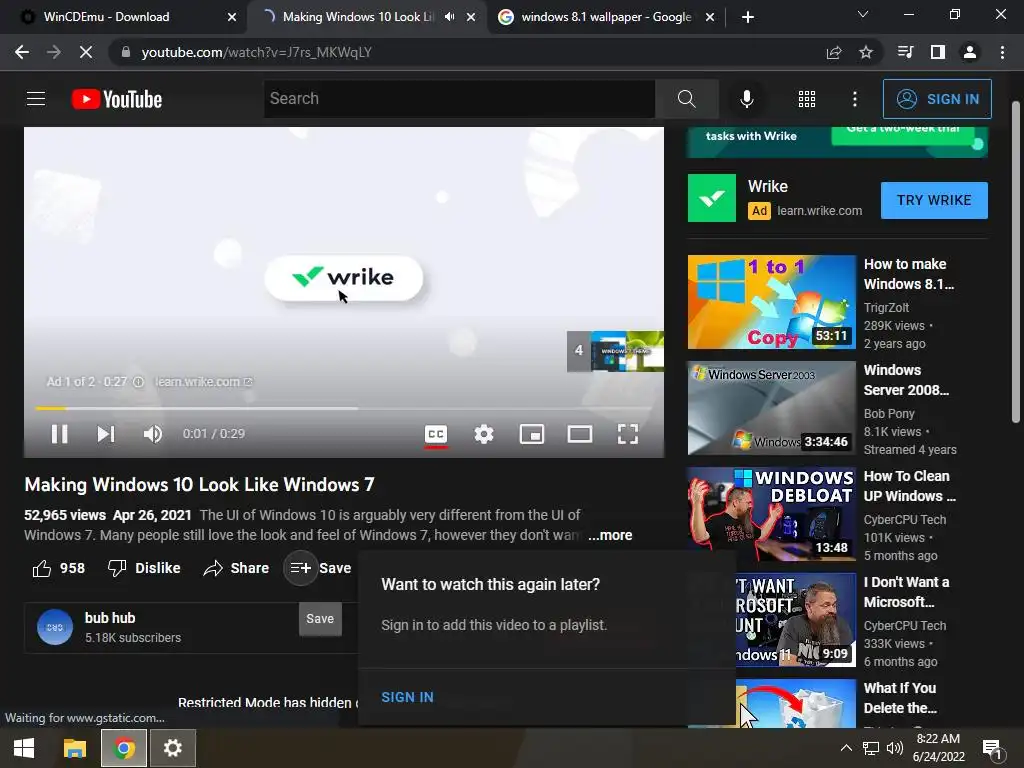Go back to the previous page
This screenshot has height=768, width=1024.
[x=22, y=52]
